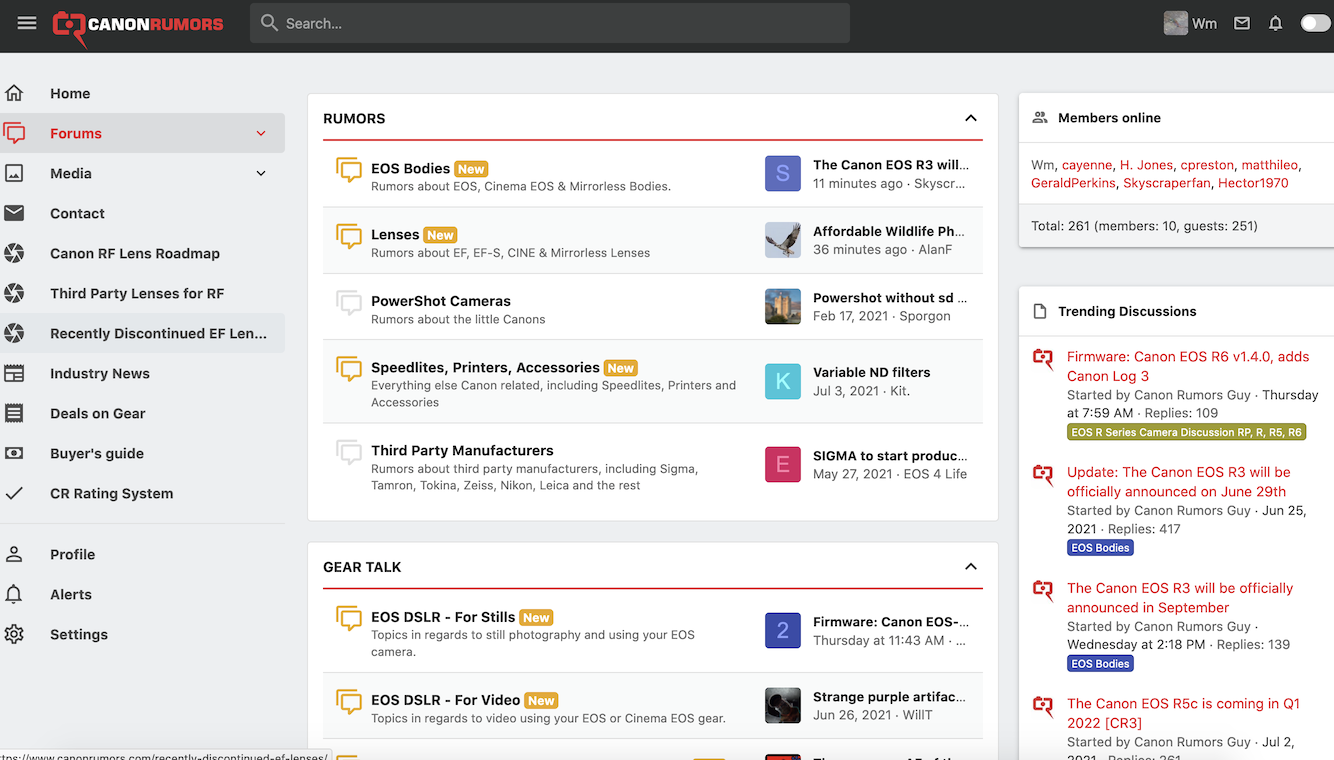
Task: Open the EOS R5c coming in Q1 2022 discussion
Action: tap(1183, 713)
